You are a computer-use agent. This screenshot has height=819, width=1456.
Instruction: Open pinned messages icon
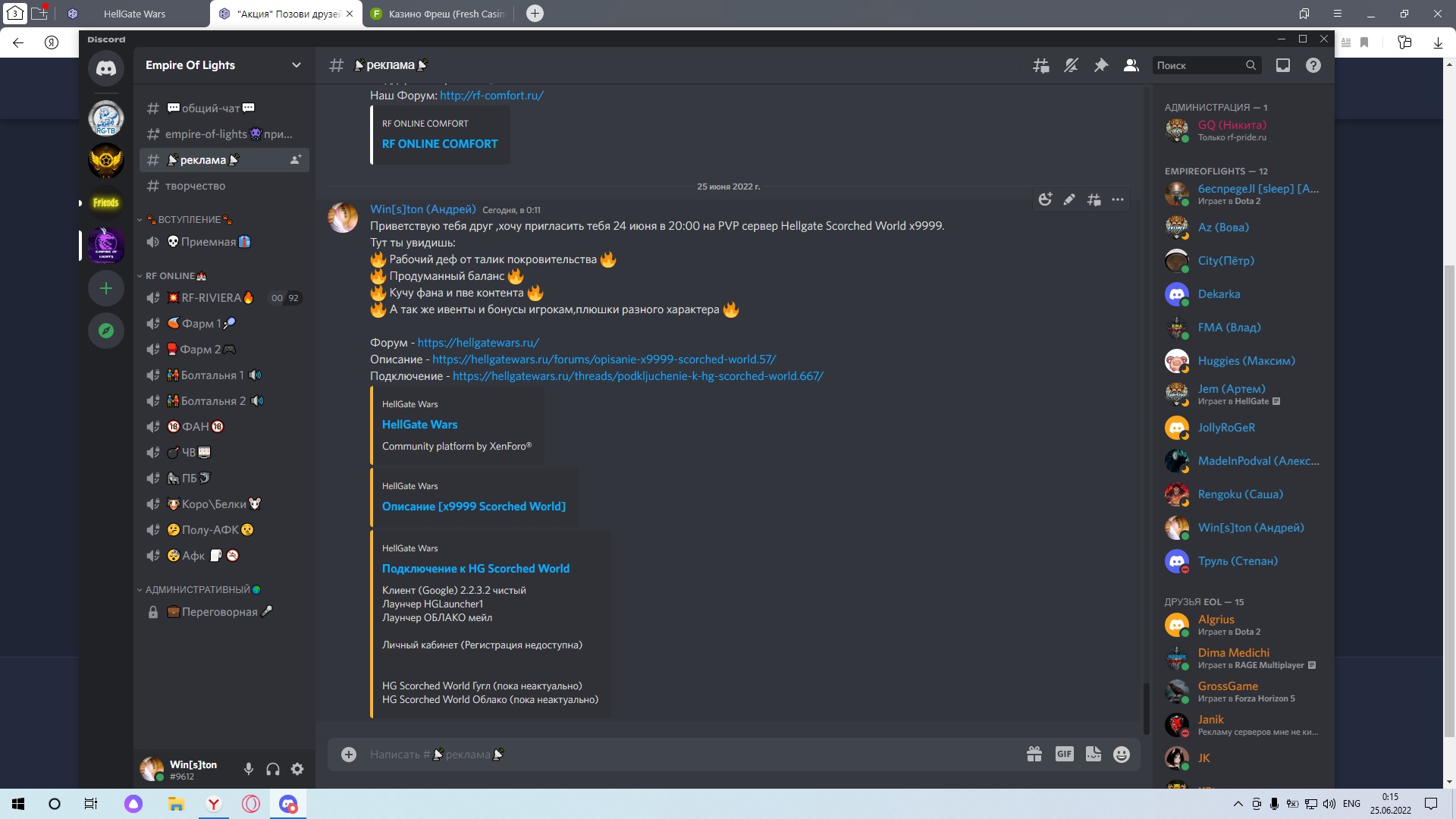pyautogui.click(x=1101, y=65)
